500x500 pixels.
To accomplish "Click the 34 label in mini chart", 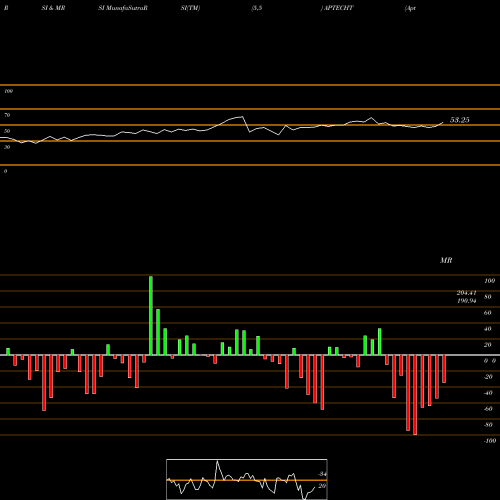I will tap(322, 474).
